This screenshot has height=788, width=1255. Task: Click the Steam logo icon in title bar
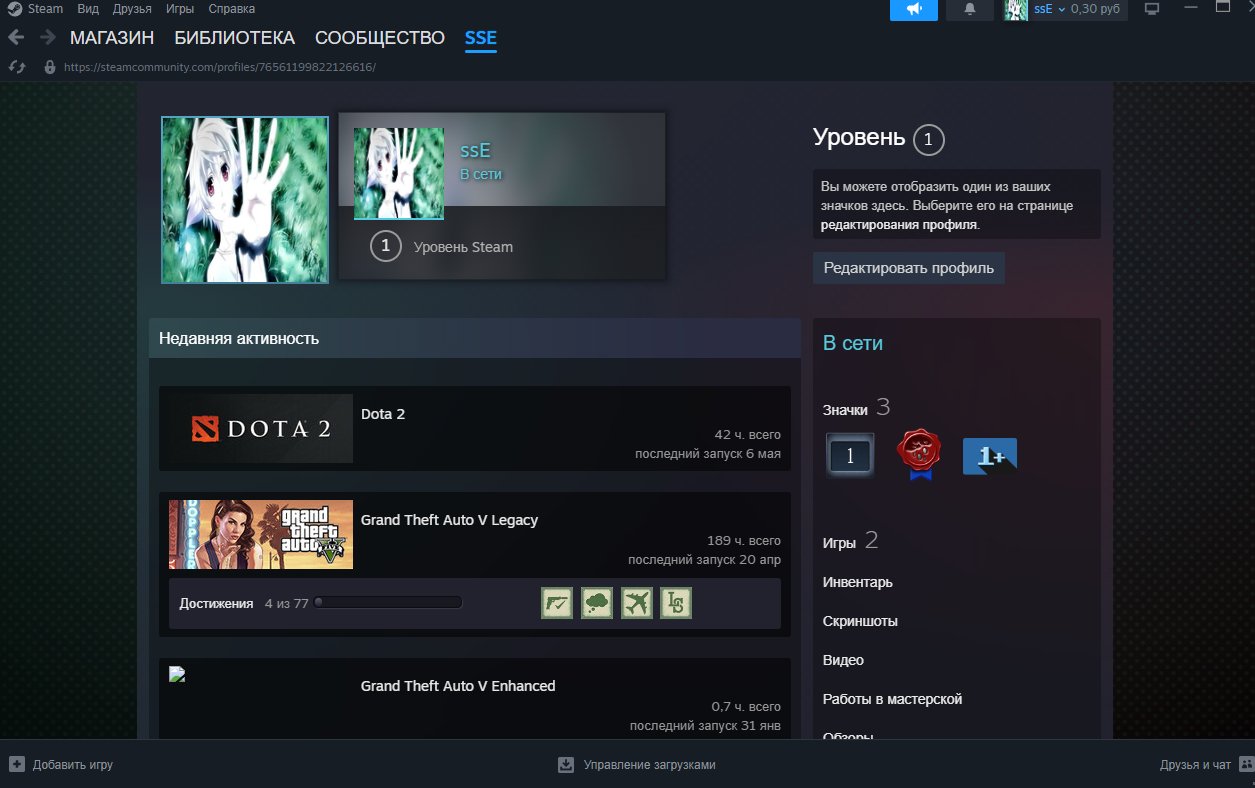[13, 9]
